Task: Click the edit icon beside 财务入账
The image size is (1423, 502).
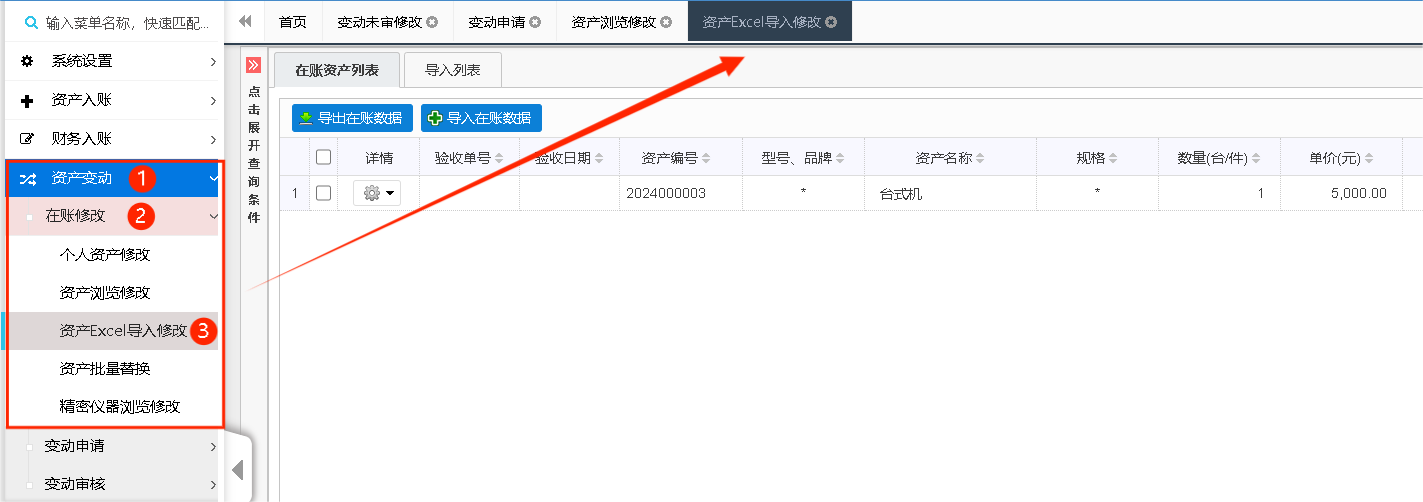Action: (x=27, y=139)
